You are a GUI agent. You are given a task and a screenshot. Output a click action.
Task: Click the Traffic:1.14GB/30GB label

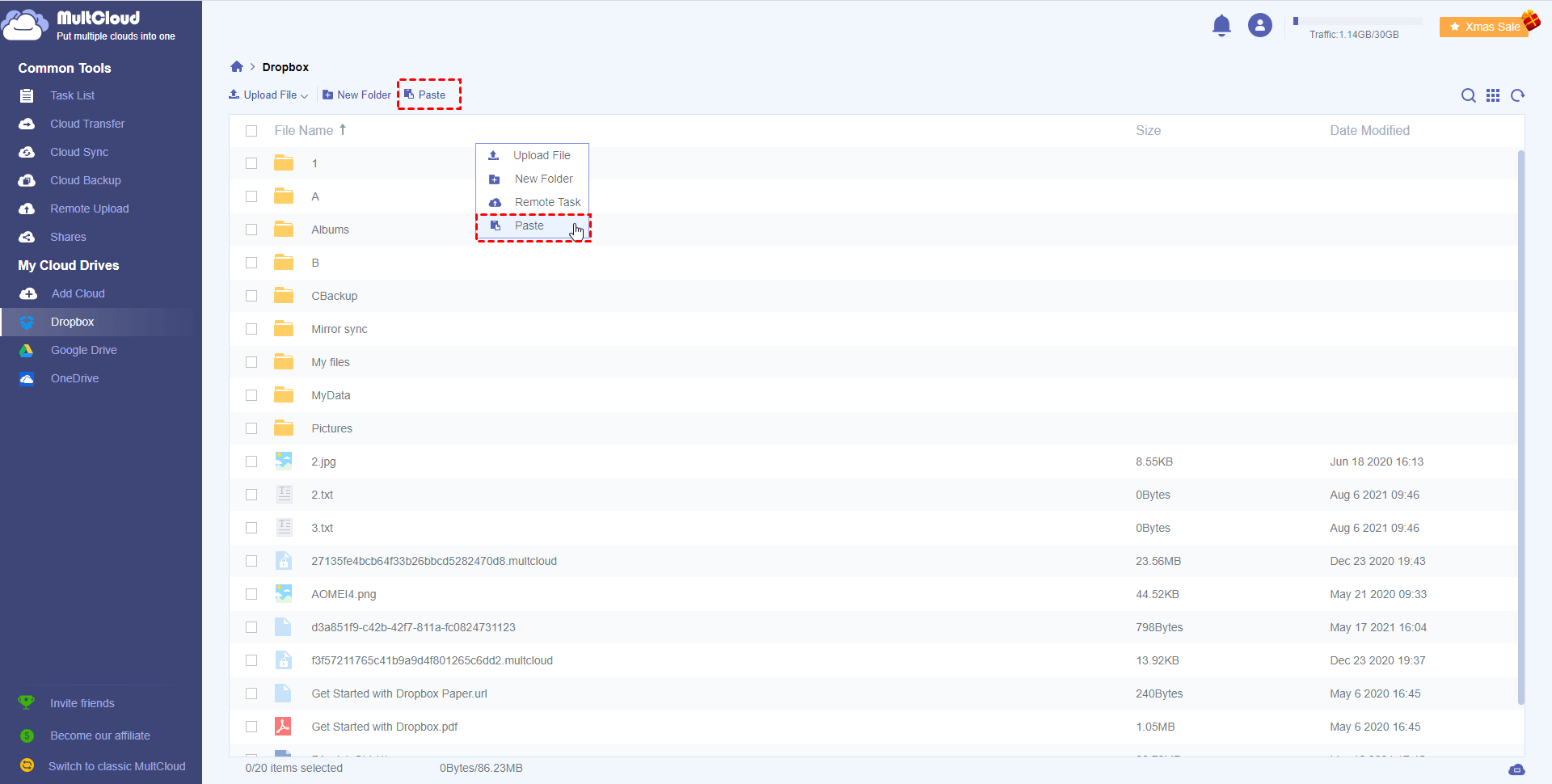1354,35
